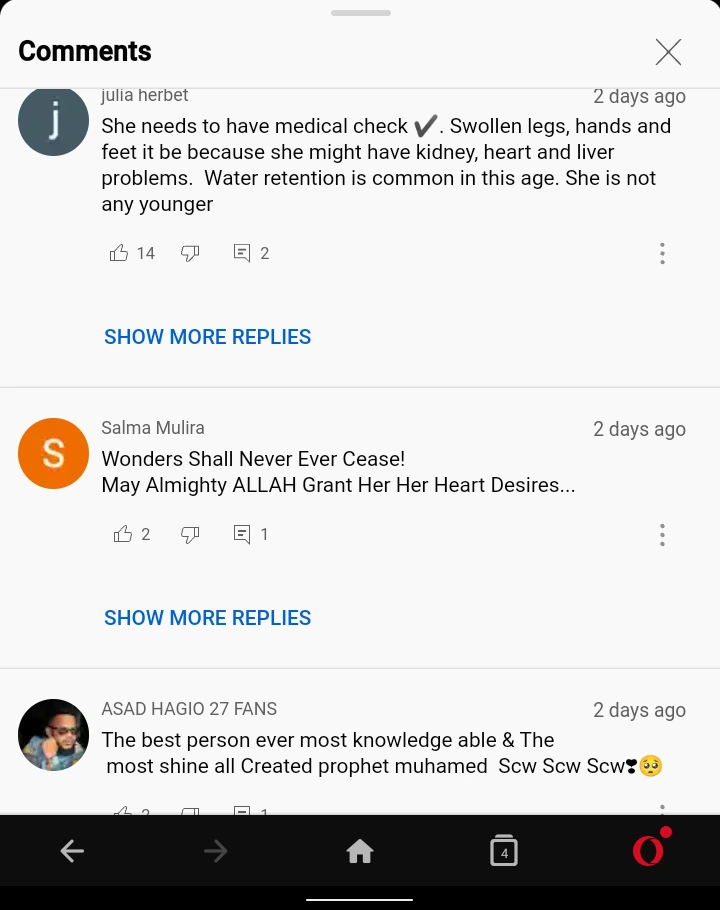Open the Opera menu button
Image resolution: width=720 pixels, height=910 pixels.
click(x=649, y=848)
